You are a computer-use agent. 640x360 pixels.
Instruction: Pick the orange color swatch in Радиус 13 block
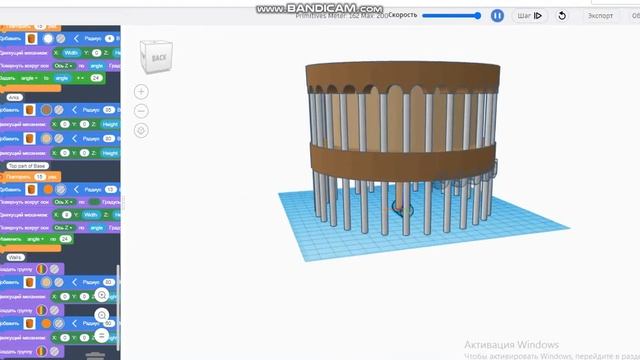pos(48,189)
